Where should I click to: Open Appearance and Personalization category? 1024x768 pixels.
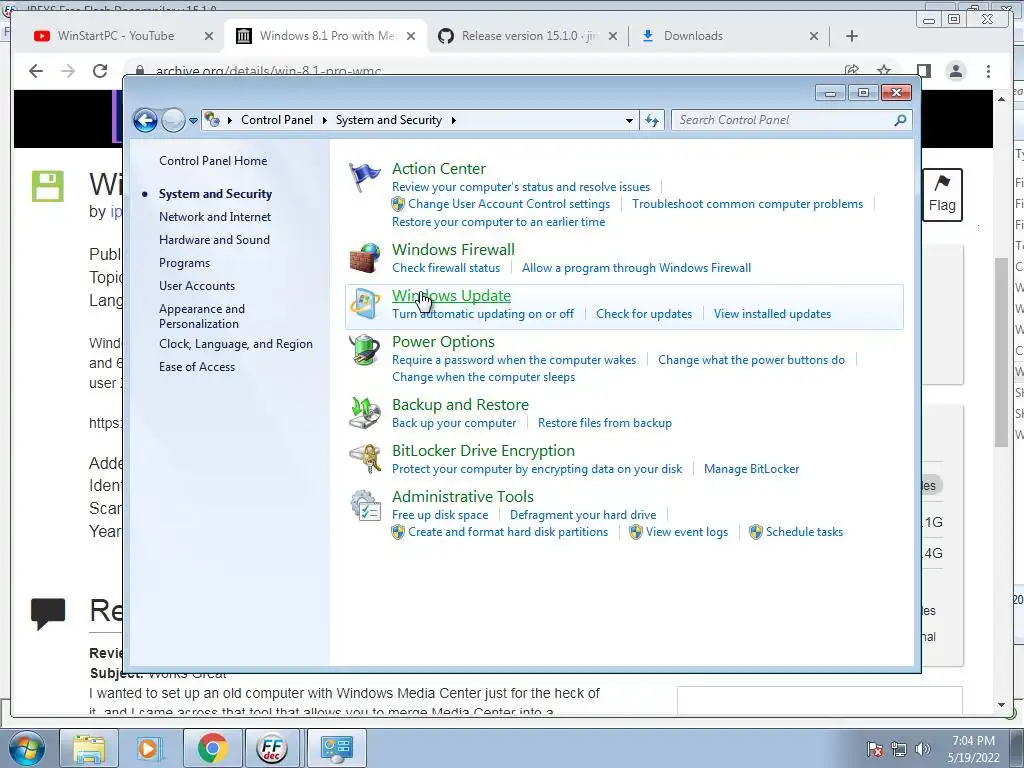click(202, 316)
